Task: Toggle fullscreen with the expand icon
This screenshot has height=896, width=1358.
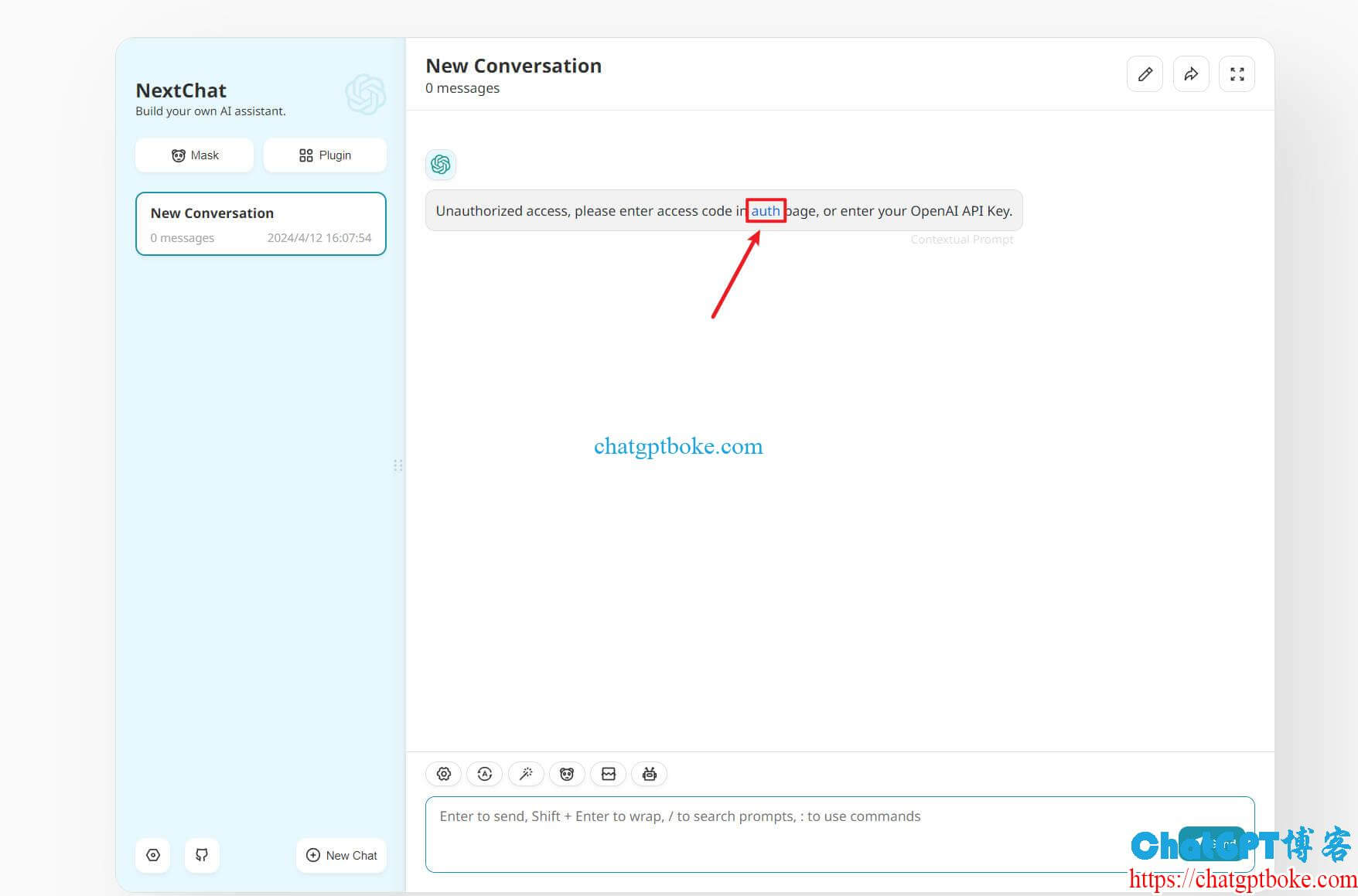Action: point(1237,74)
